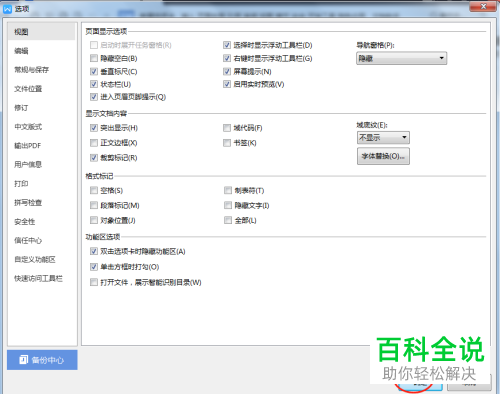Check the 段落标记(M) checkbox
This screenshot has height=394, width=500.
[x=94, y=205]
